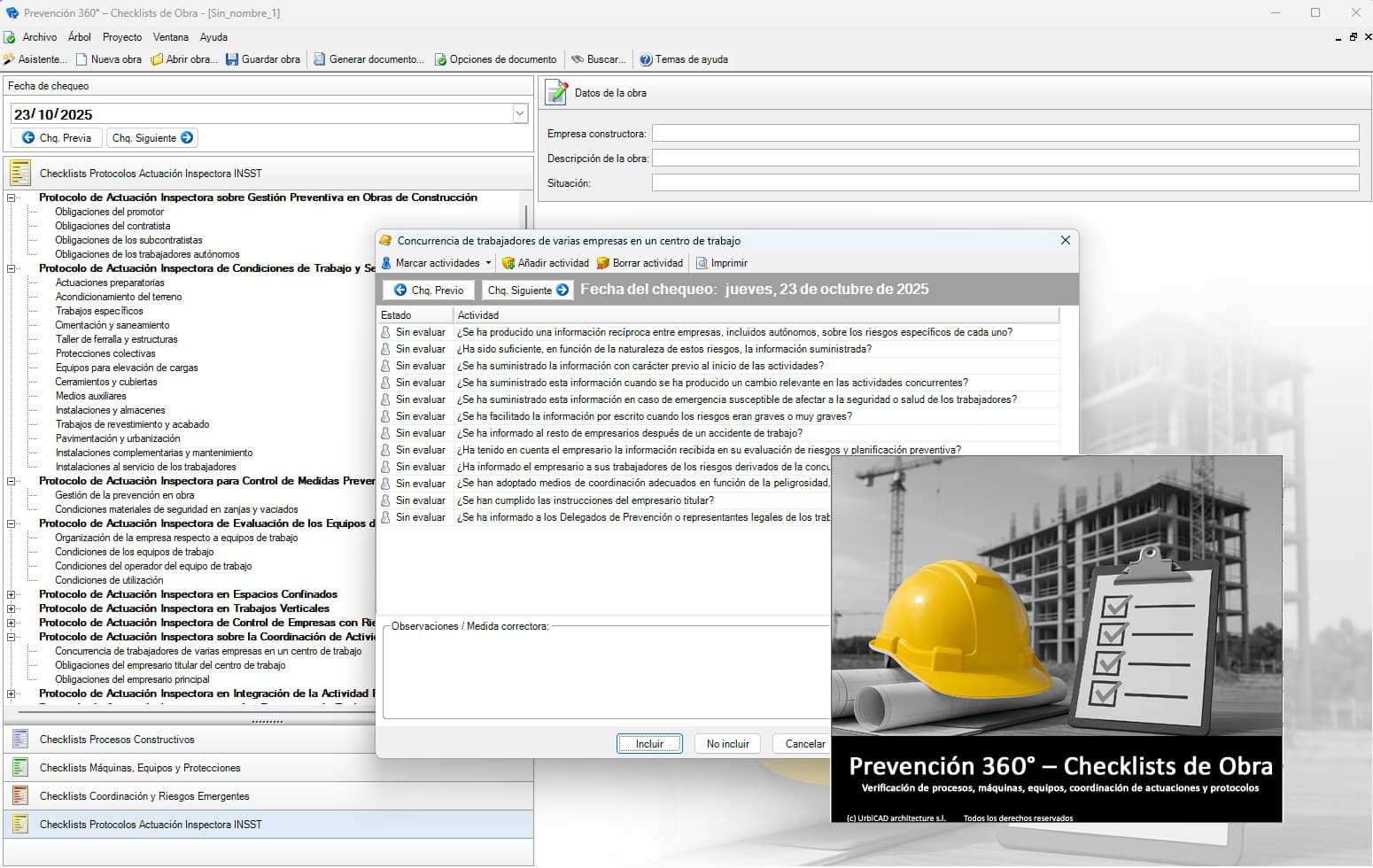Open the Proyecto menu
This screenshot has height=868, width=1373.
(x=121, y=37)
